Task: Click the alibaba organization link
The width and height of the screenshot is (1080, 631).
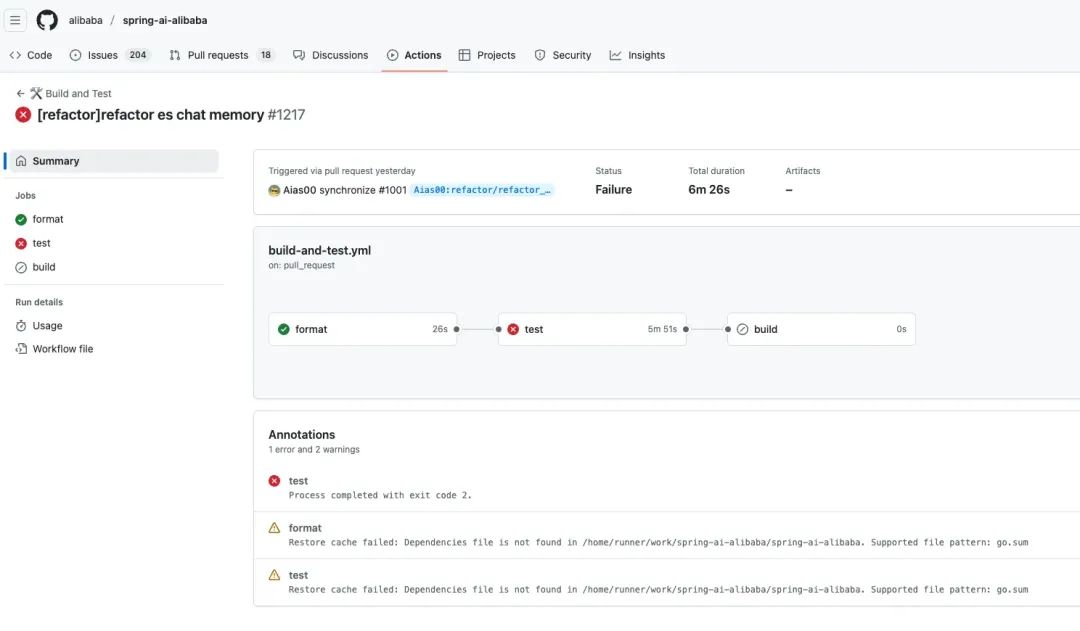Action: pos(86,20)
